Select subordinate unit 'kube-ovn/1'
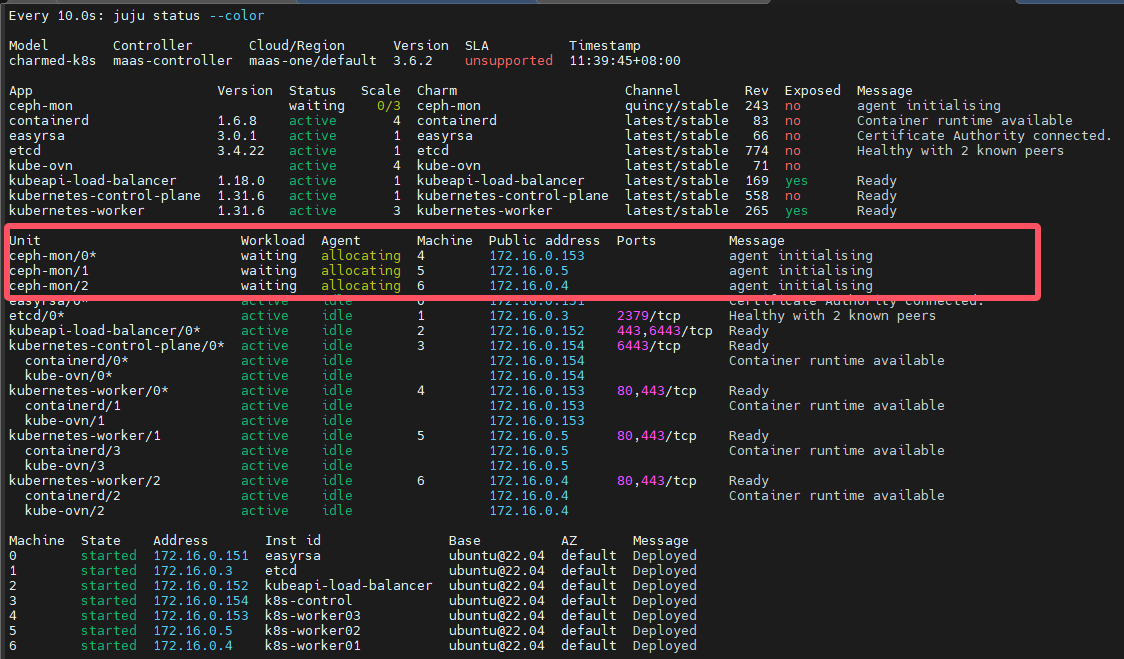1124x659 pixels. coord(65,422)
